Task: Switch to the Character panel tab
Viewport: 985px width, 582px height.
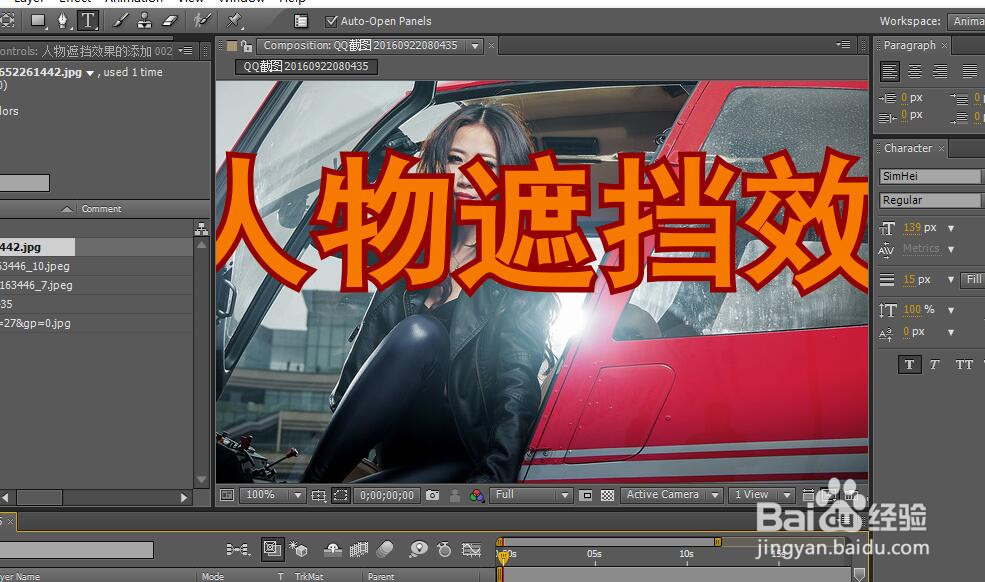Action: [908, 148]
